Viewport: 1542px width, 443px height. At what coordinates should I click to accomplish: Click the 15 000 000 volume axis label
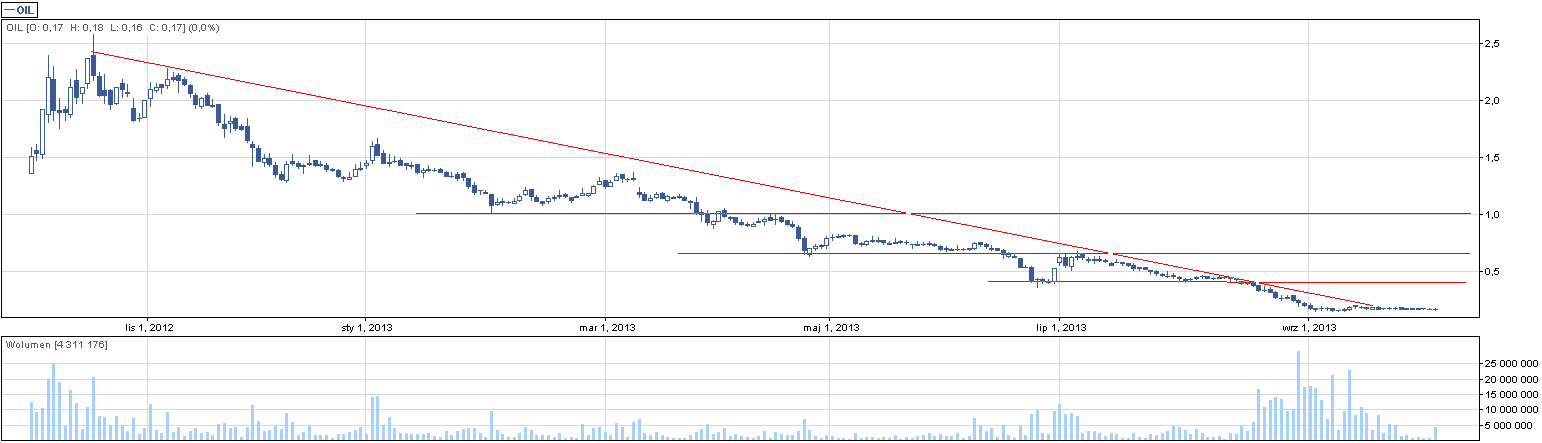click(1510, 395)
